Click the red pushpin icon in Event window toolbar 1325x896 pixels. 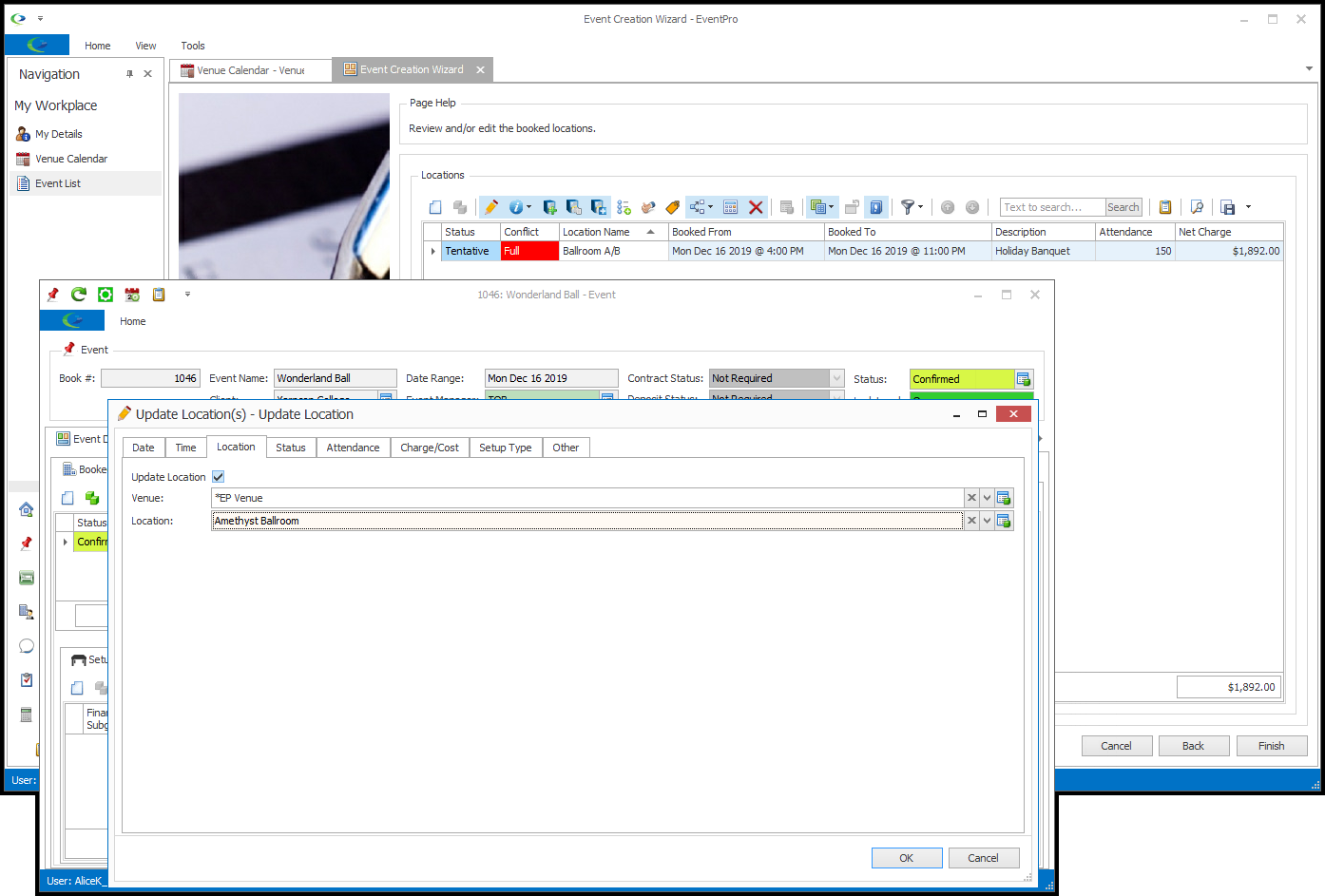[52, 295]
